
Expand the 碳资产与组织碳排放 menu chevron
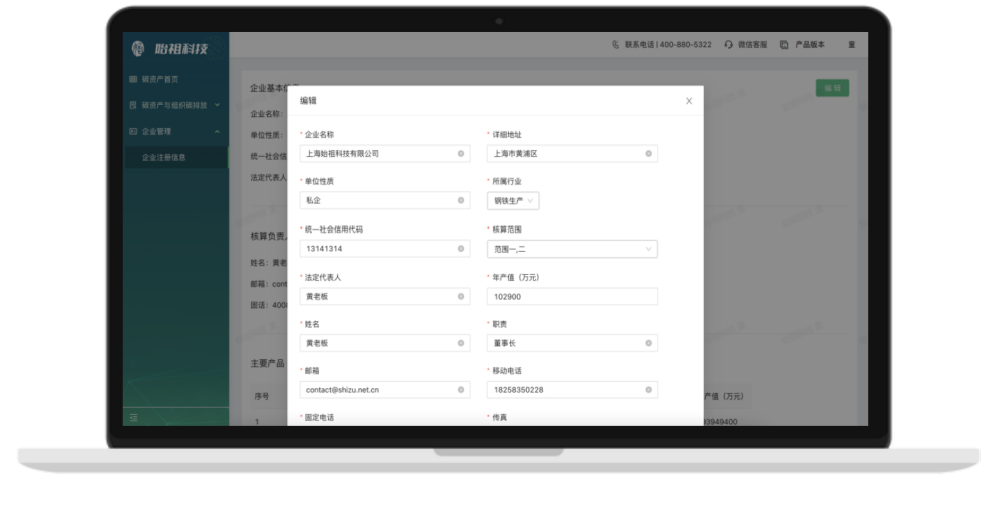coord(217,105)
